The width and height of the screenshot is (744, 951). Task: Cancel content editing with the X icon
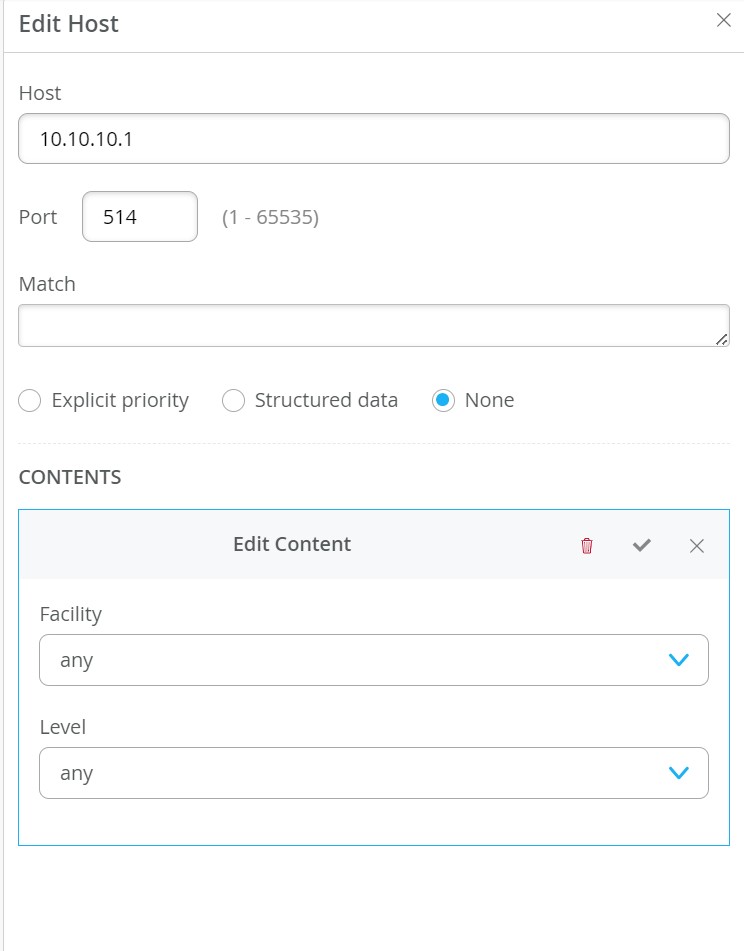(697, 545)
